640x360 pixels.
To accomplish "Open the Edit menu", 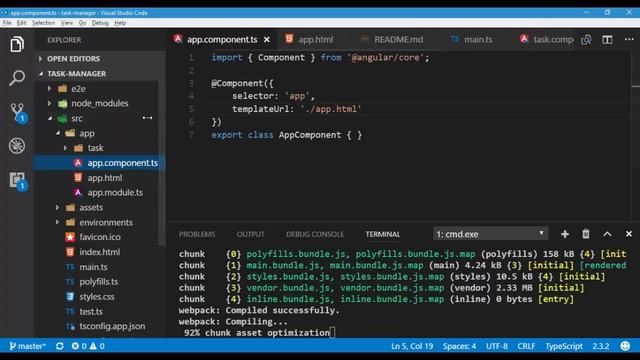I will click(x=21, y=23).
